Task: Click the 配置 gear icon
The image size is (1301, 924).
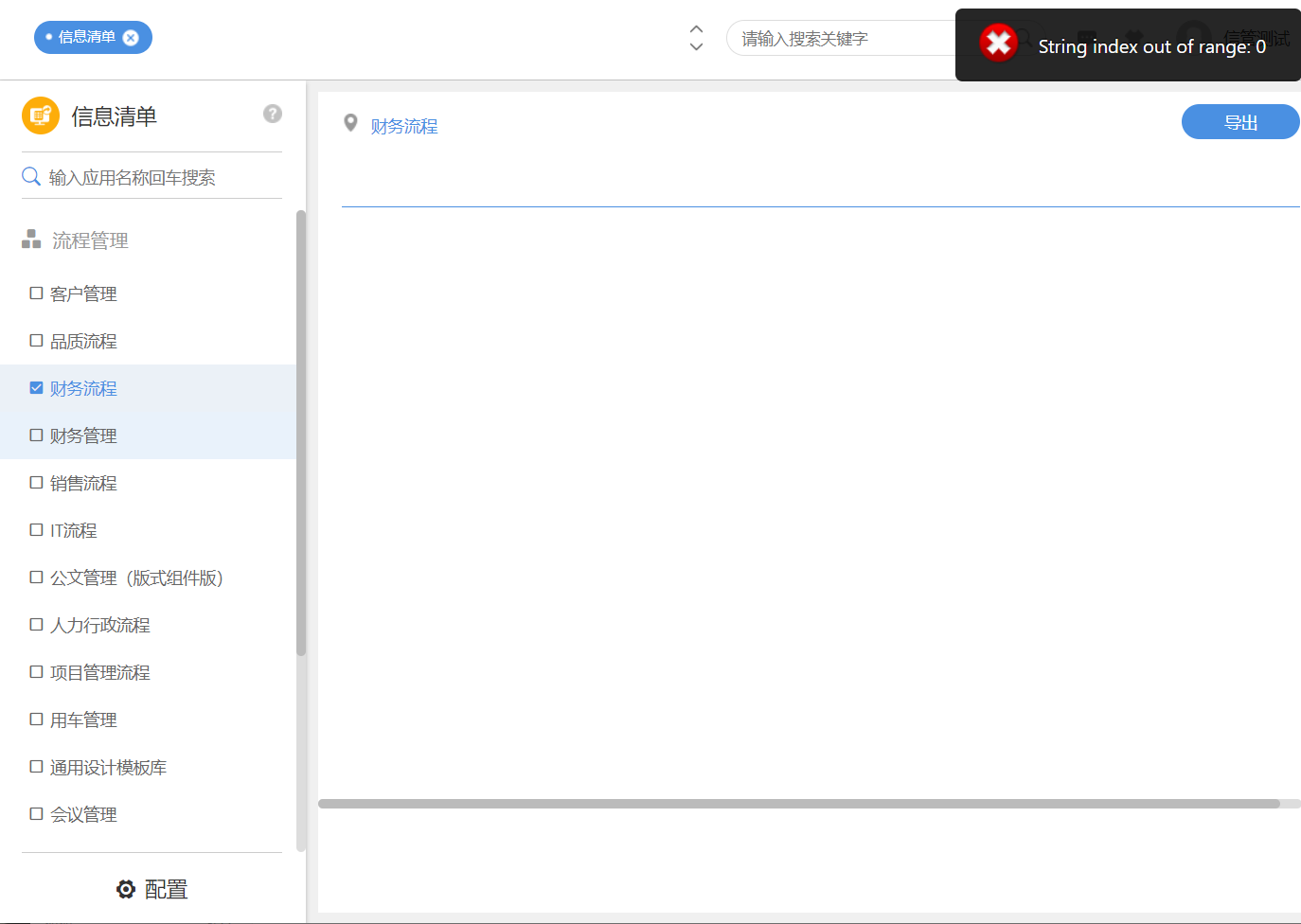Action: 126,889
